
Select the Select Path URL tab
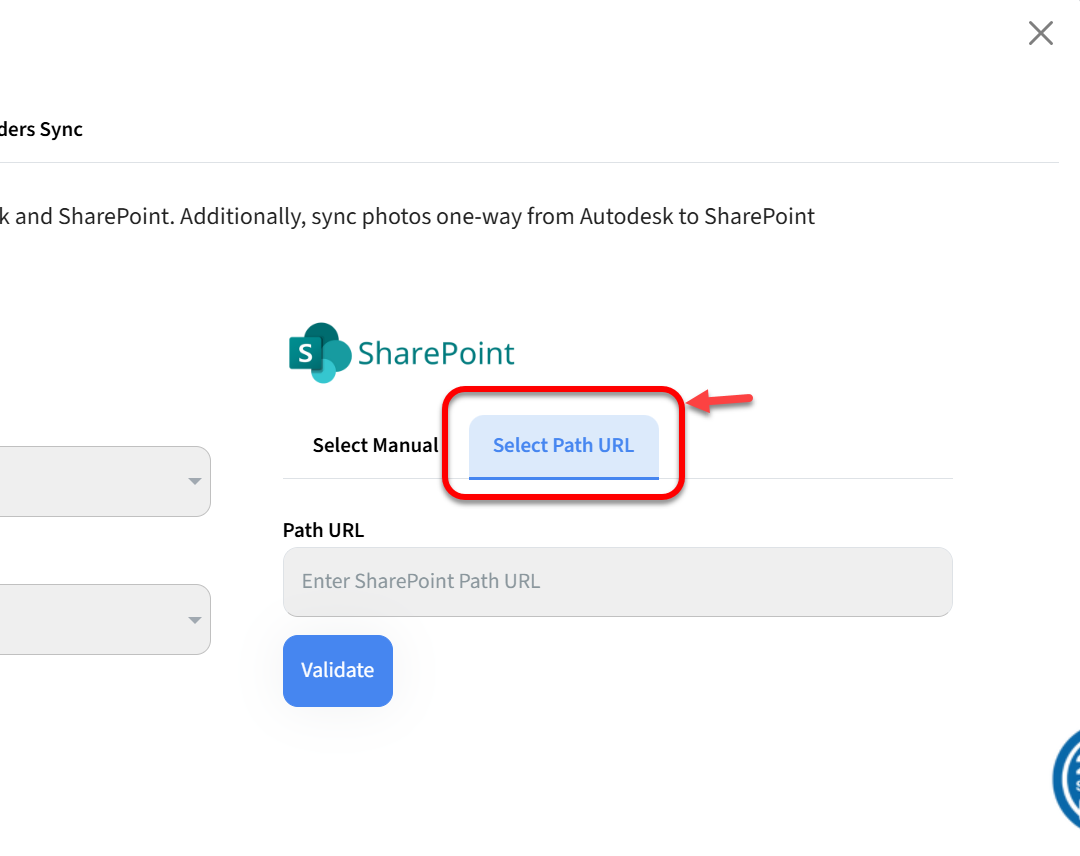point(563,446)
